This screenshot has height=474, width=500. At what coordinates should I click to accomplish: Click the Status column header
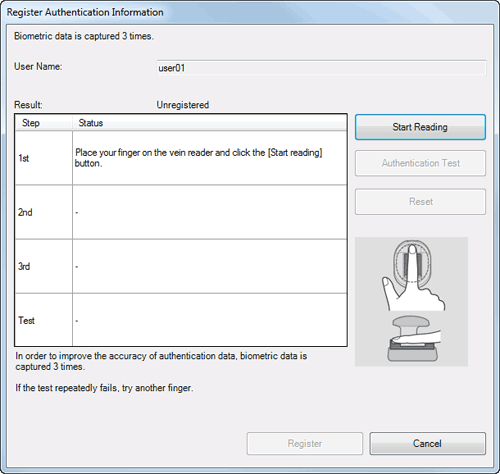(209, 123)
